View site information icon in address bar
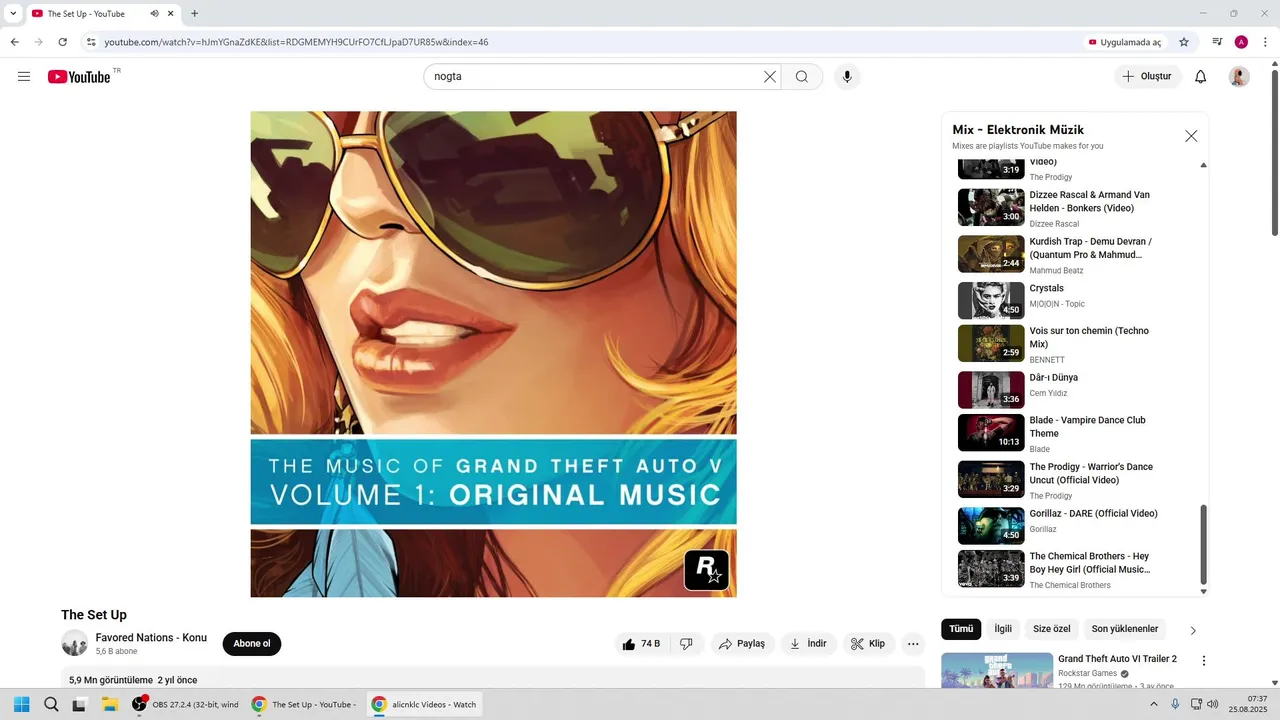The width and height of the screenshot is (1280, 720). (90, 42)
